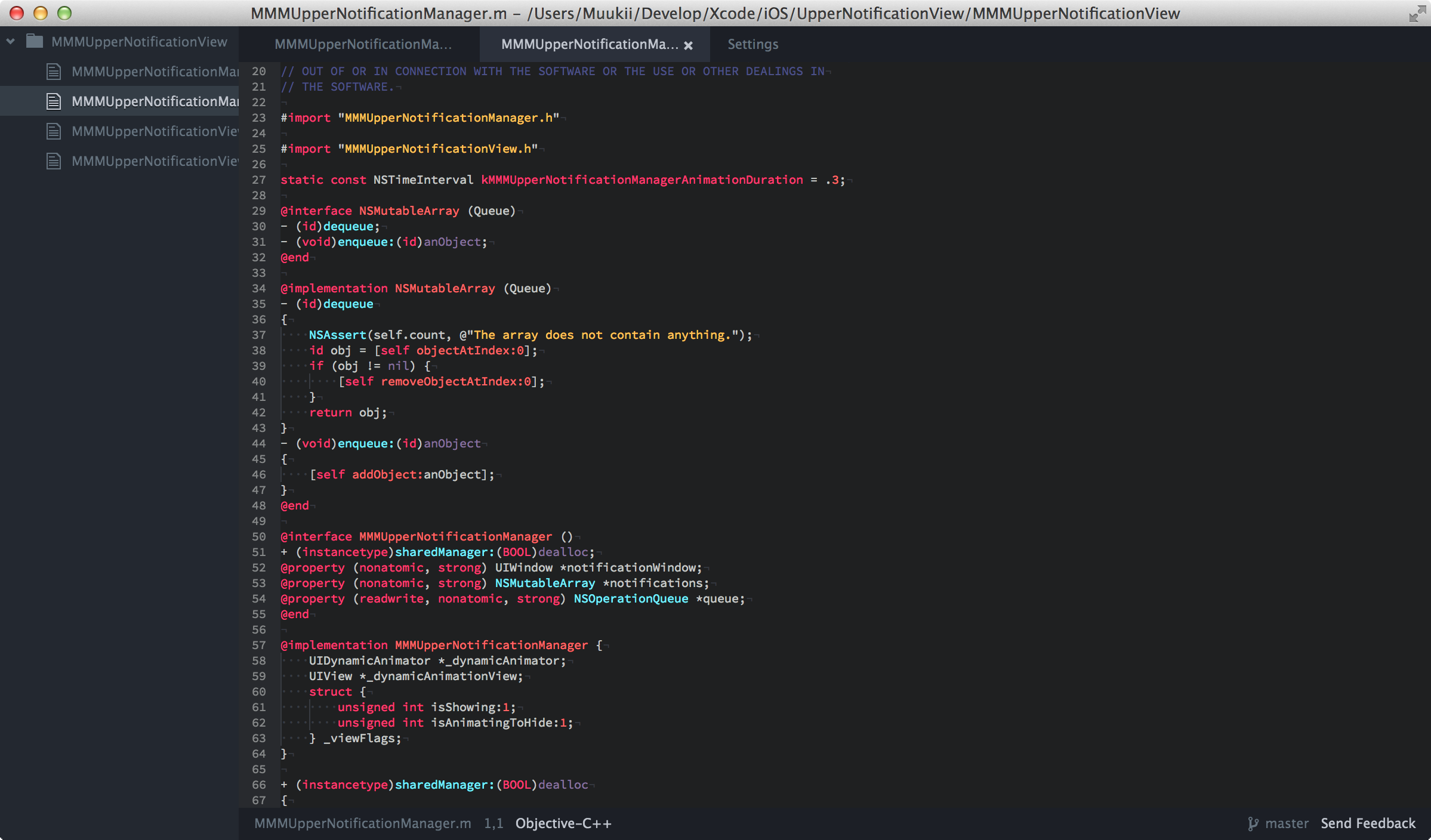
Task: Enter fullscreen using the top-right arrows icon
Action: click(x=1417, y=13)
